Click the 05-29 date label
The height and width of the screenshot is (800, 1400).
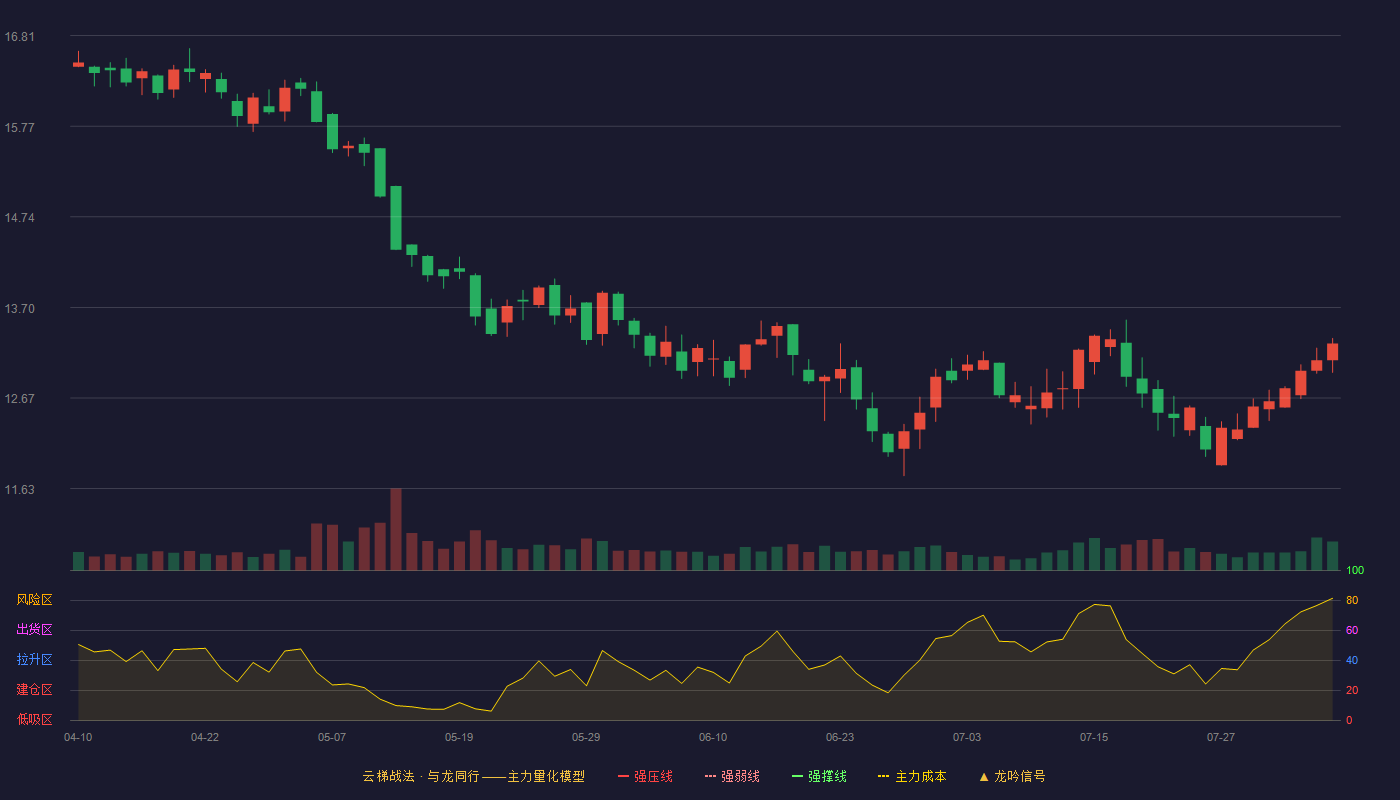[586, 737]
